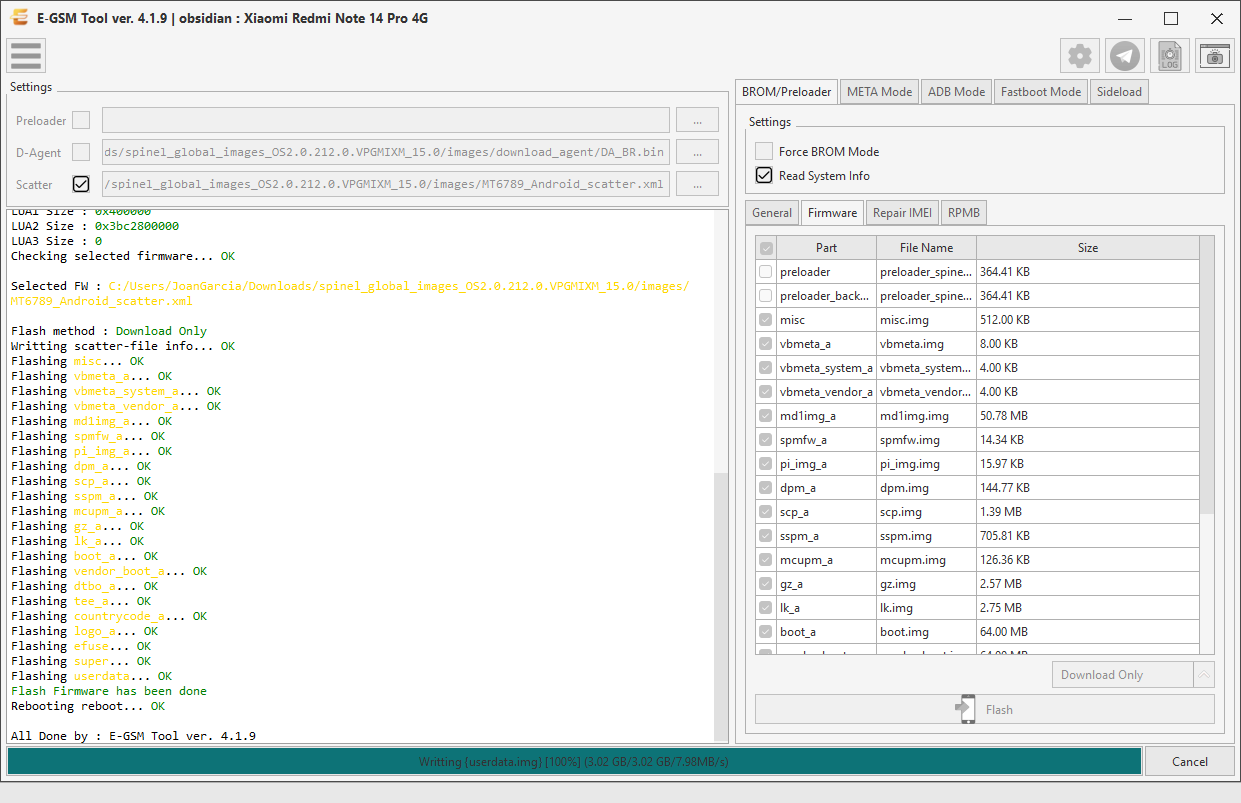The width and height of the screenshot is (1241, 803).
Task: Open the hamburger main menu
Action: tap(25, 56)
